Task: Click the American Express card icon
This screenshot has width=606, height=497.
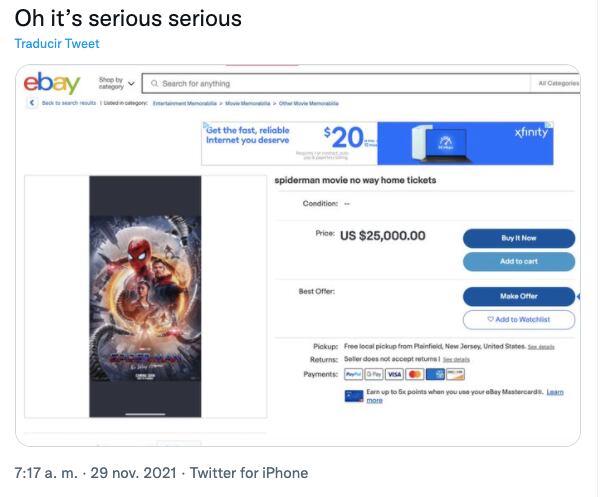Action: point(435,374)
